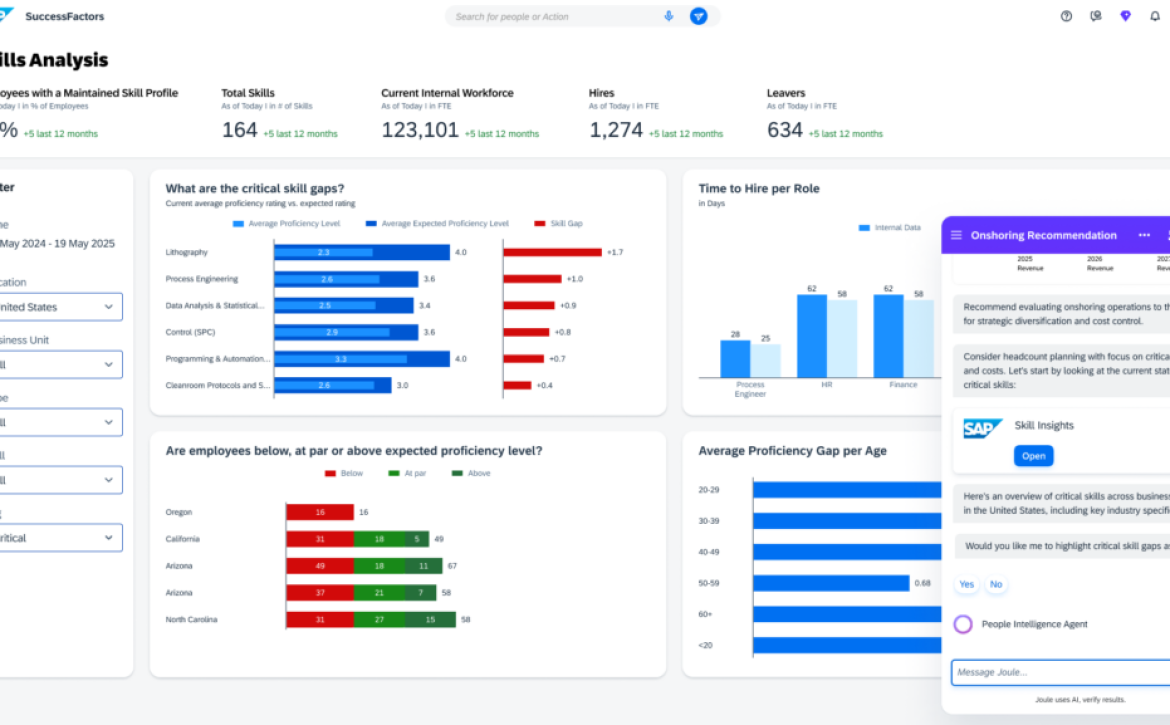Click the feedback icon beside help
This screenshot has height=725, width=1170.
[x=1096, y=16]
